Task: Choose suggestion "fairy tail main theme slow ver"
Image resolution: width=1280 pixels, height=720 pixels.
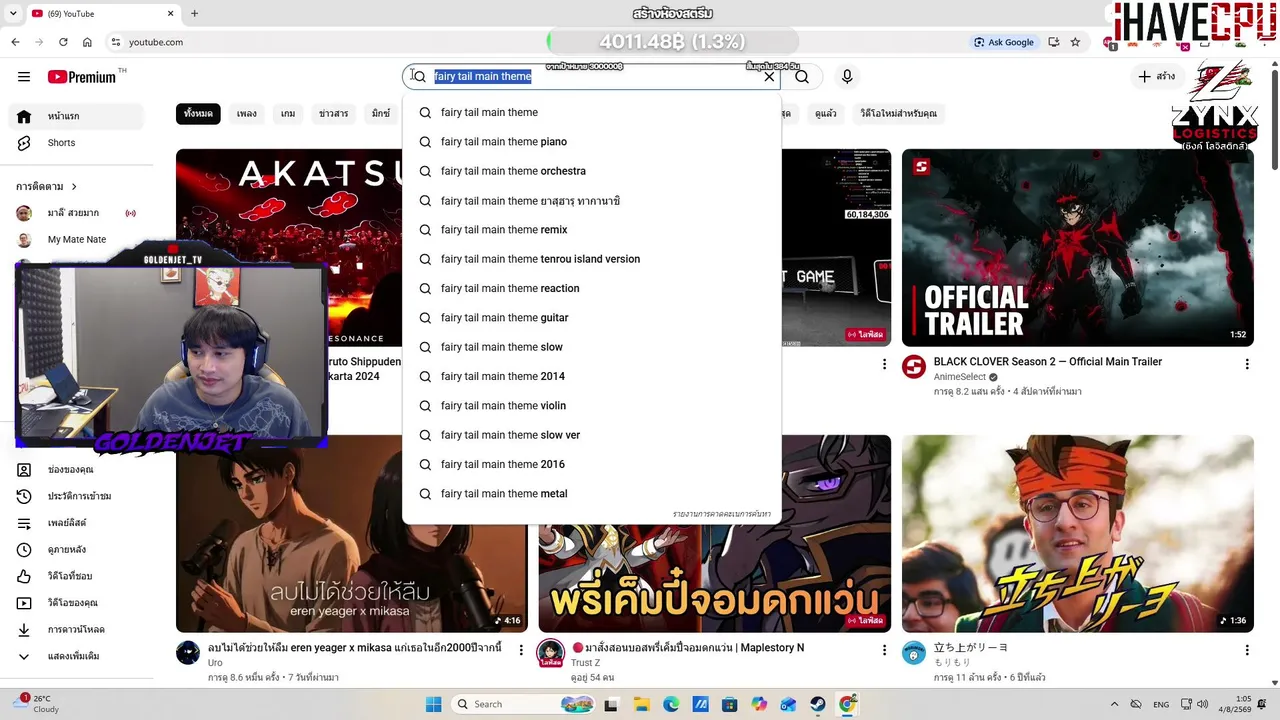Action: [591, 435]
